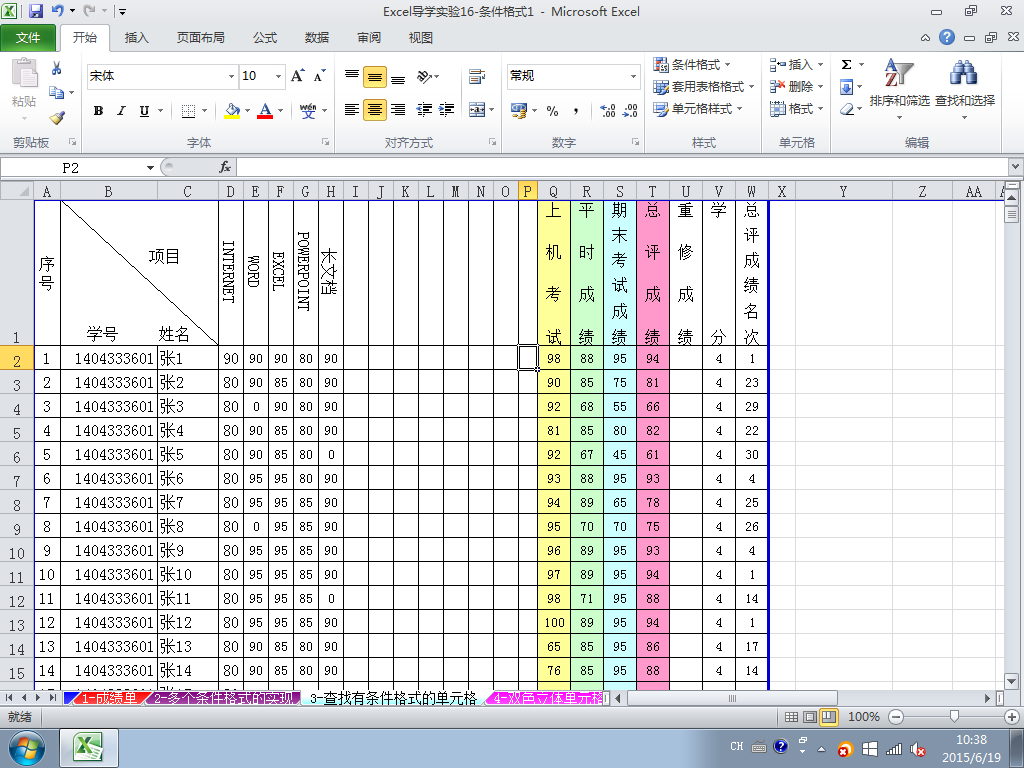Toggle Bold formatting

pos(98,110)
